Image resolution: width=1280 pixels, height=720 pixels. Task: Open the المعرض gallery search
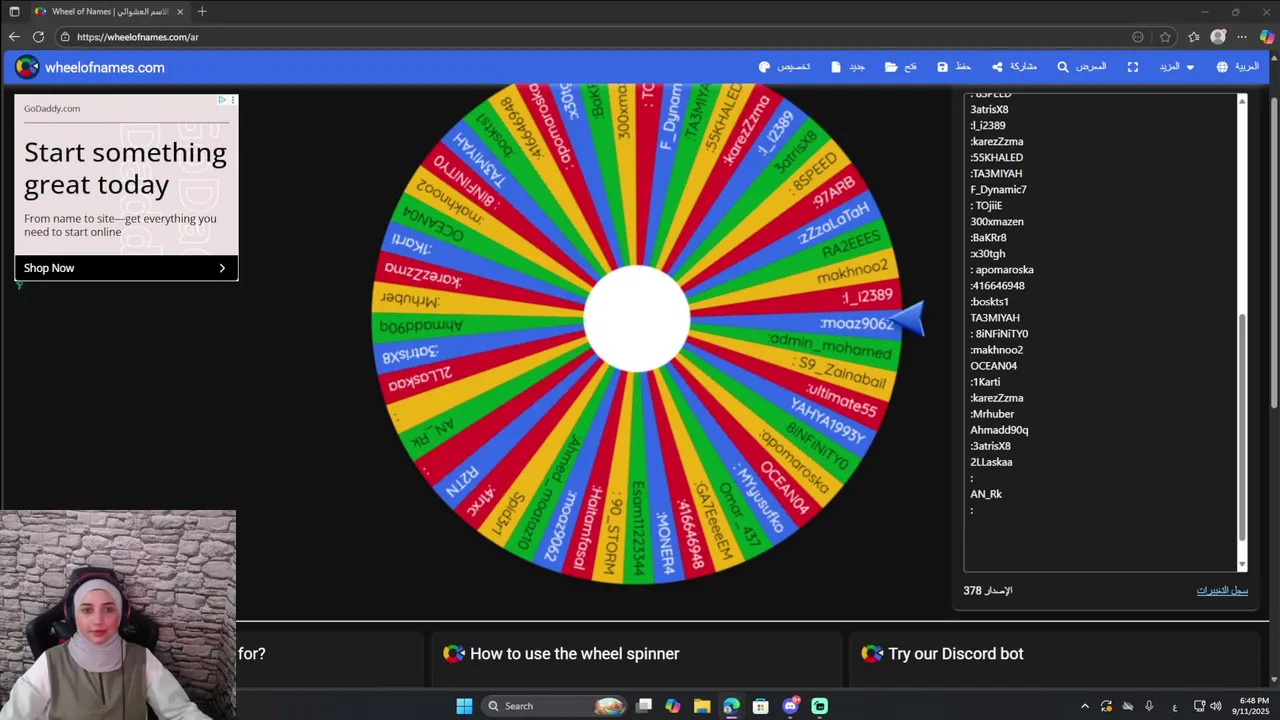pyautogui.click(x=1082, y=67)
